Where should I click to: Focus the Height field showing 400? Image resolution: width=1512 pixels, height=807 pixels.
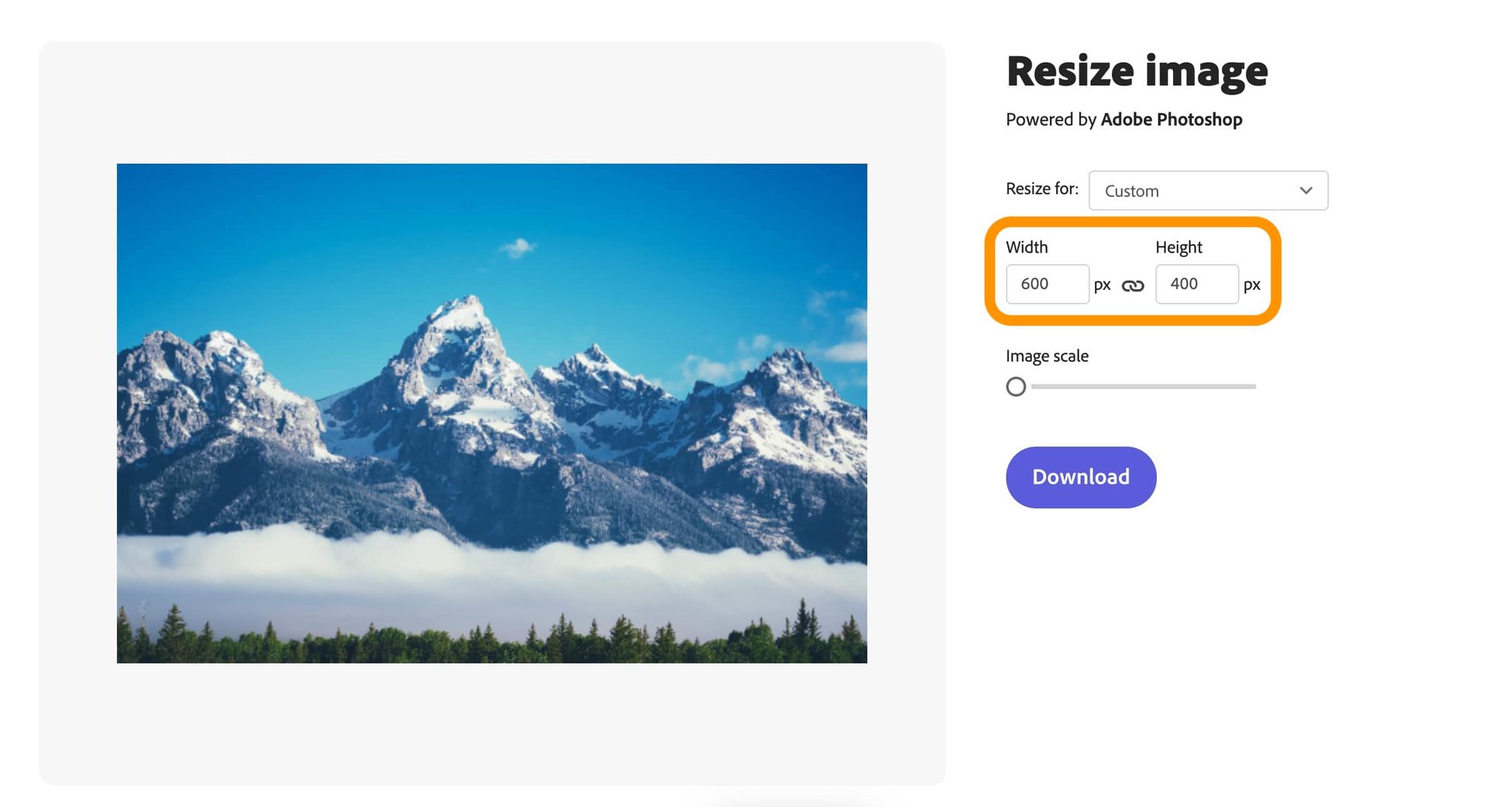[x=1196, y=285]
